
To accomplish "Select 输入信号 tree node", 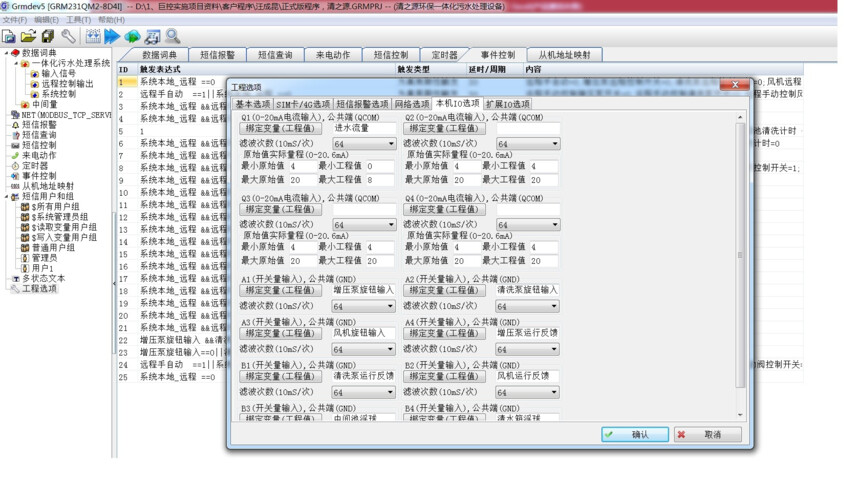I will tap(58, 73).
